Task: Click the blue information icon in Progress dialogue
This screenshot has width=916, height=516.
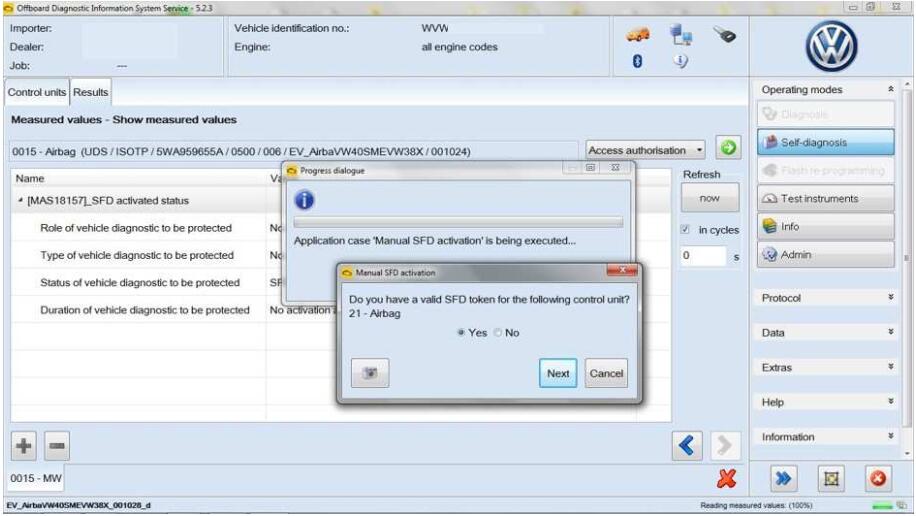Action: coord(304,200)
